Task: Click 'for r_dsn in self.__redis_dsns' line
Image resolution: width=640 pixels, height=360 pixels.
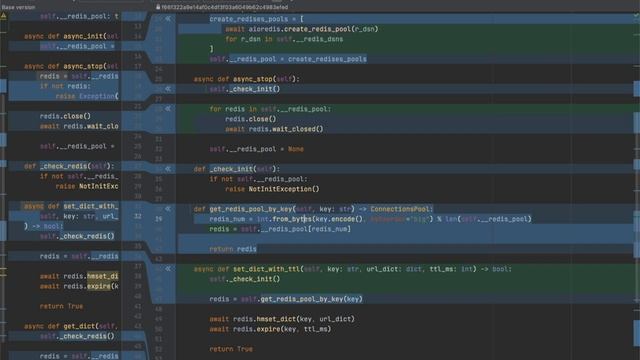Action: (284, 39)
